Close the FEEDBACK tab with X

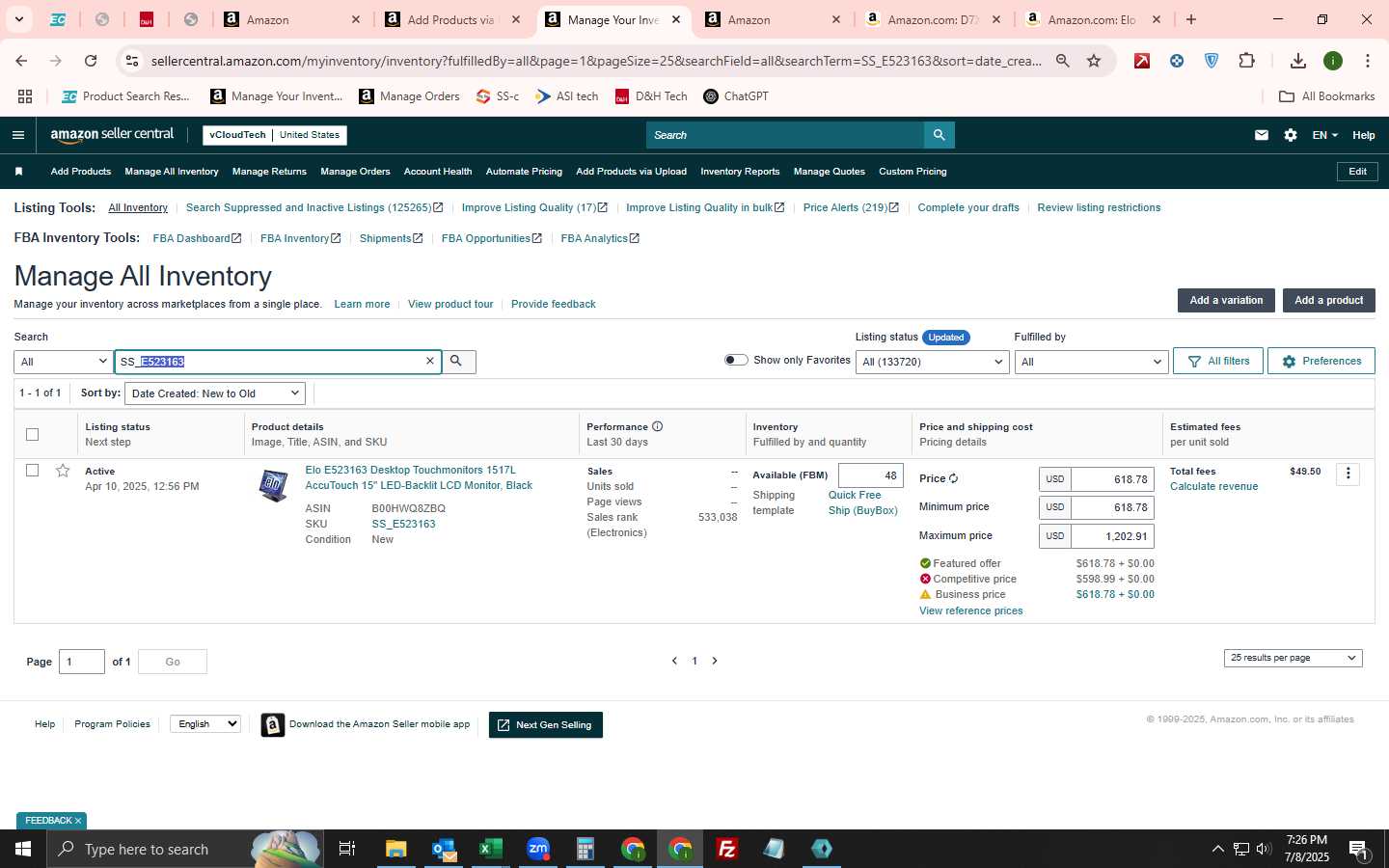tap(78, 821)
